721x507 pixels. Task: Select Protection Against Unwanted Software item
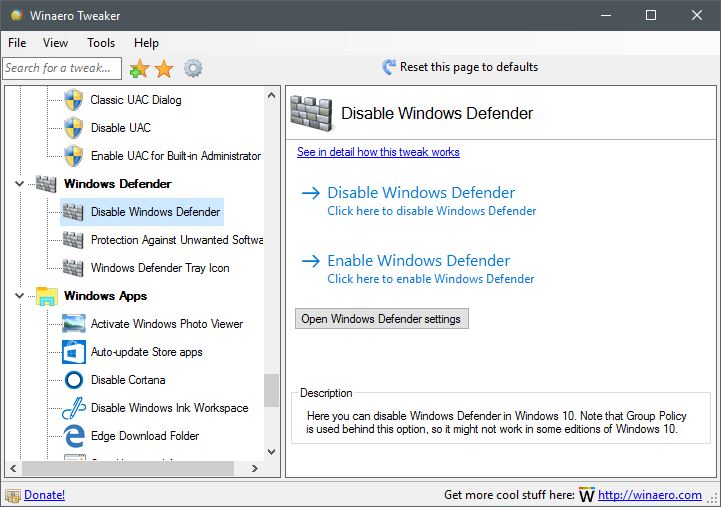click(x=177, y=240)
